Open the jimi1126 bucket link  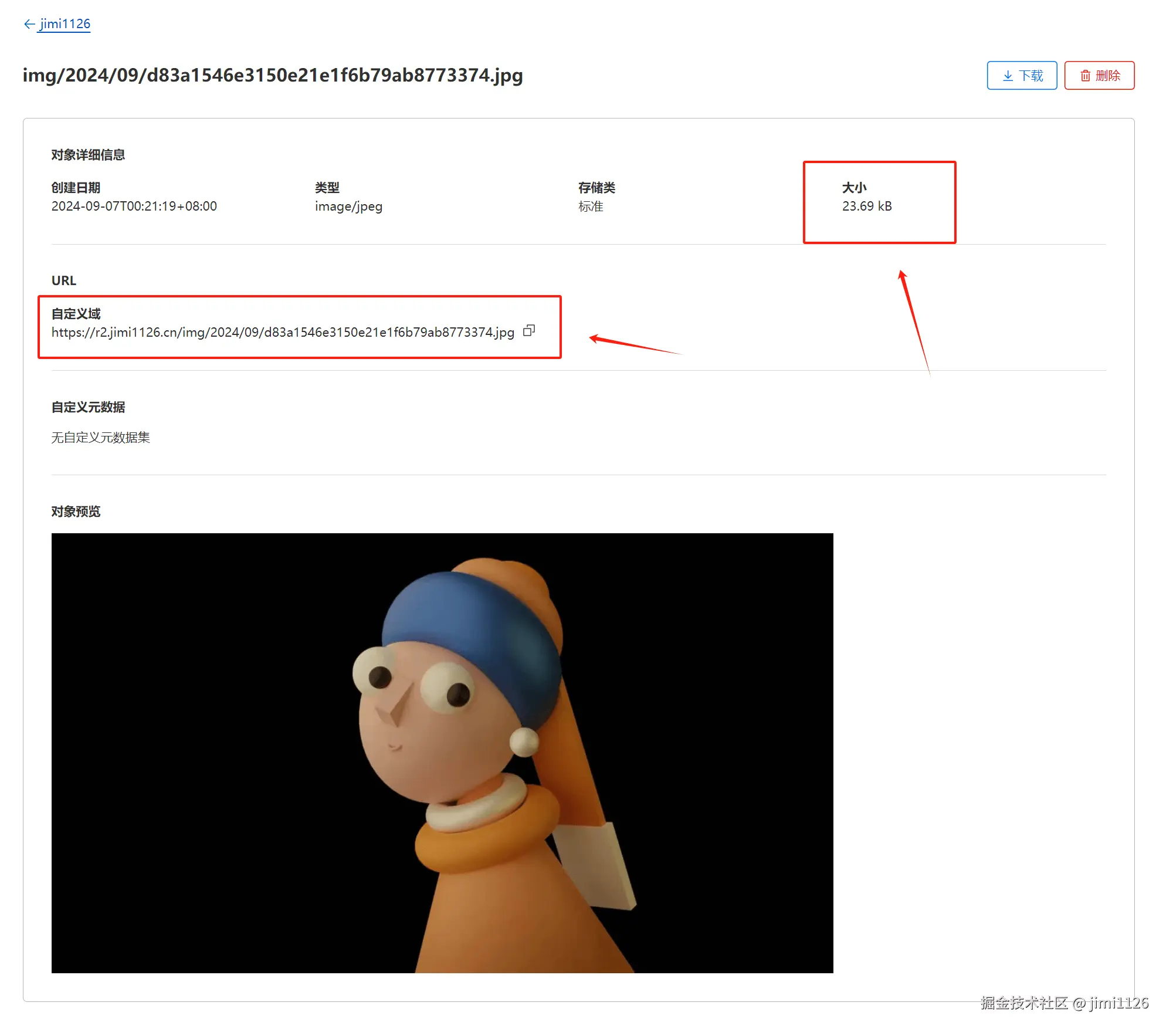[65, 24]
